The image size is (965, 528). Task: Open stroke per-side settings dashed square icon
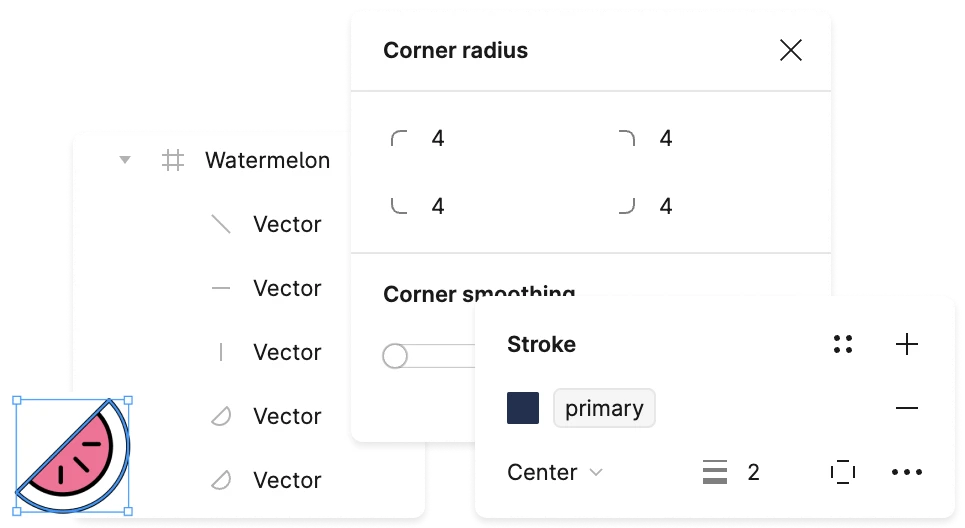843,472
